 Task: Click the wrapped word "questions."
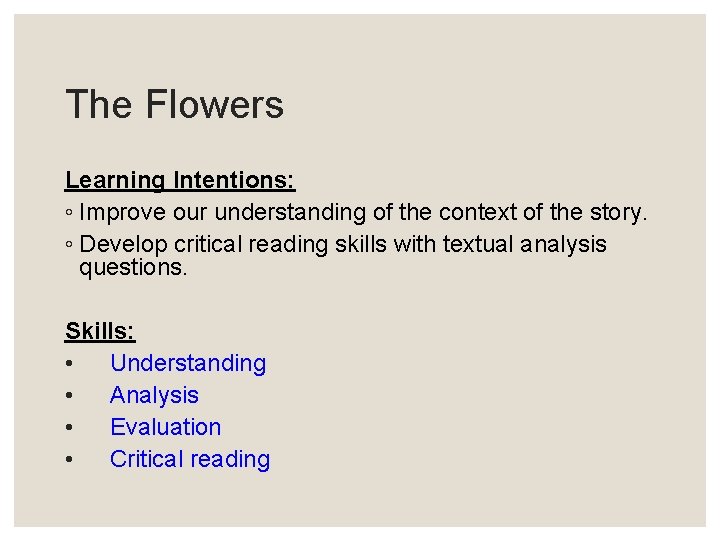tap(133, 268)
